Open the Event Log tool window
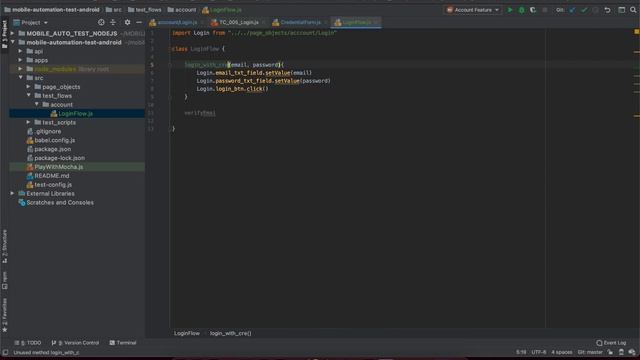 [x=611, y=343]
